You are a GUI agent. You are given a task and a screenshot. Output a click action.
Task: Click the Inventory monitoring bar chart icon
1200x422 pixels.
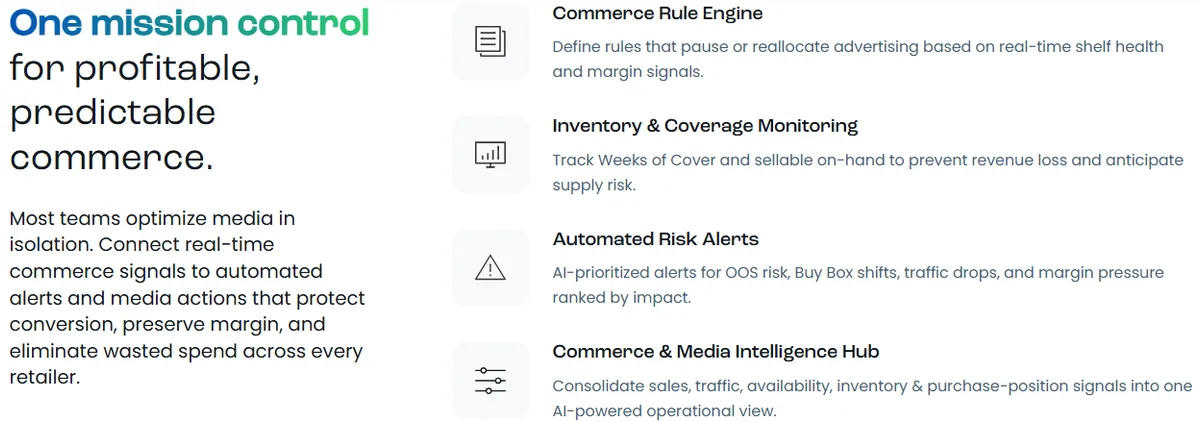(x=490, y=154)
